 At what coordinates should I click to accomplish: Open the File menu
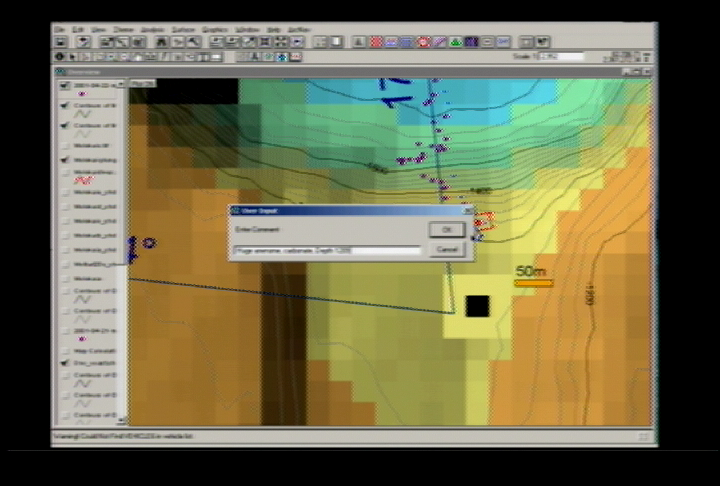60,29
